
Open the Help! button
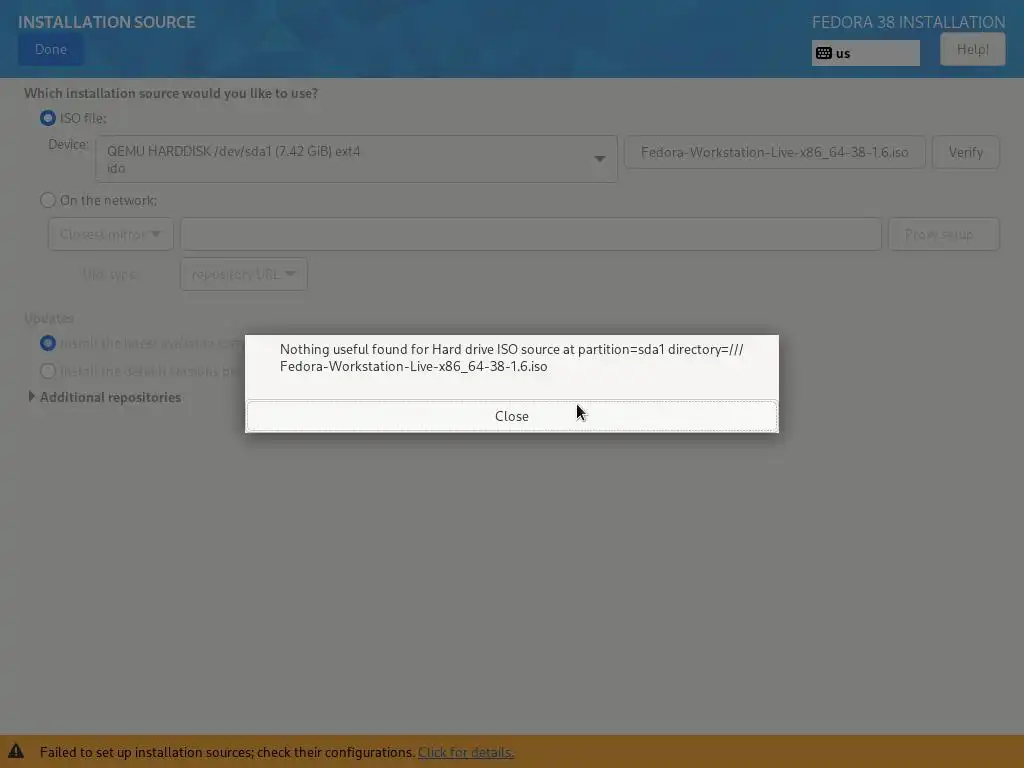point(972,50)
